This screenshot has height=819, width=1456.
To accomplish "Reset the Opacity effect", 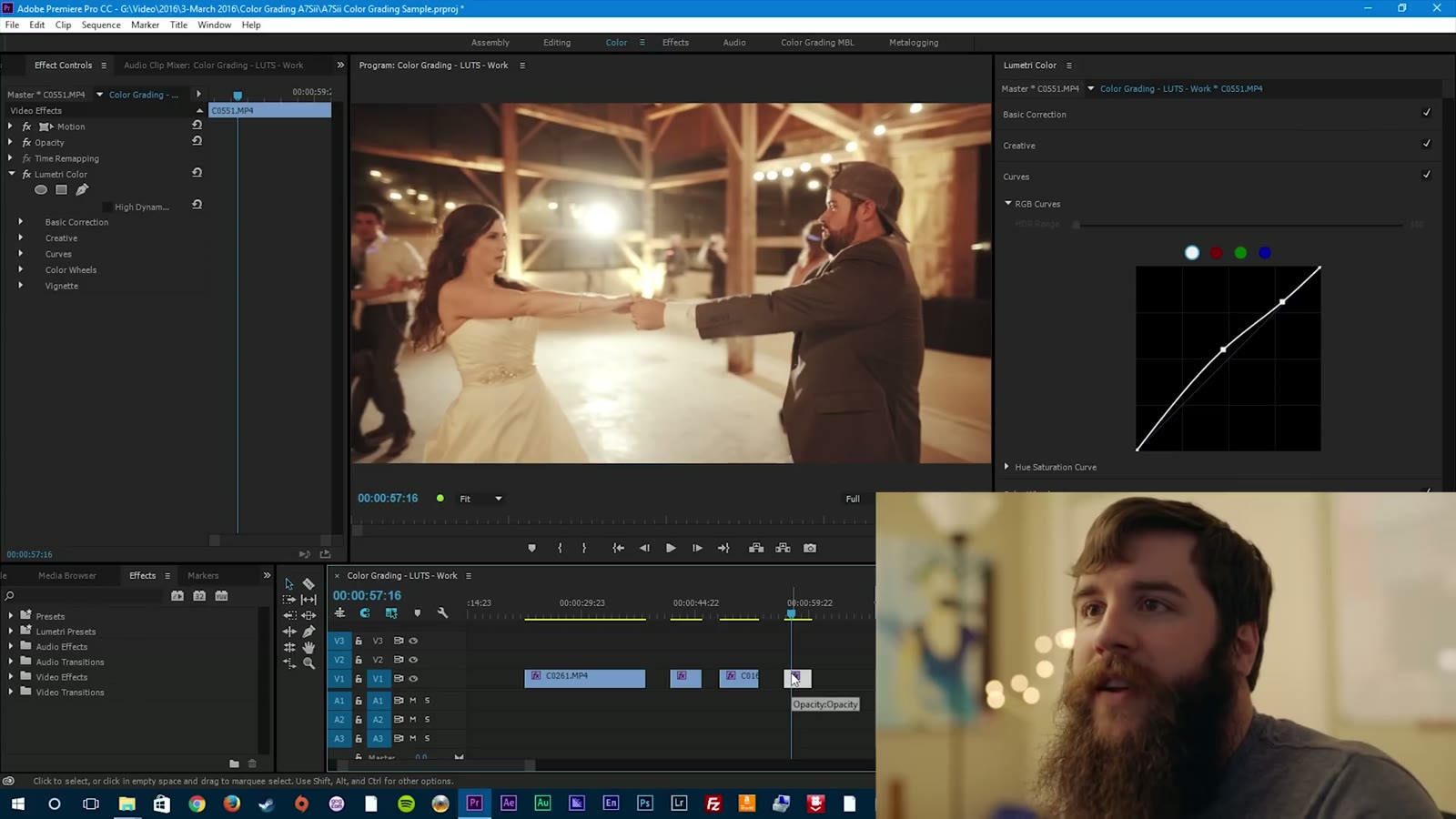I will (197, 141).
